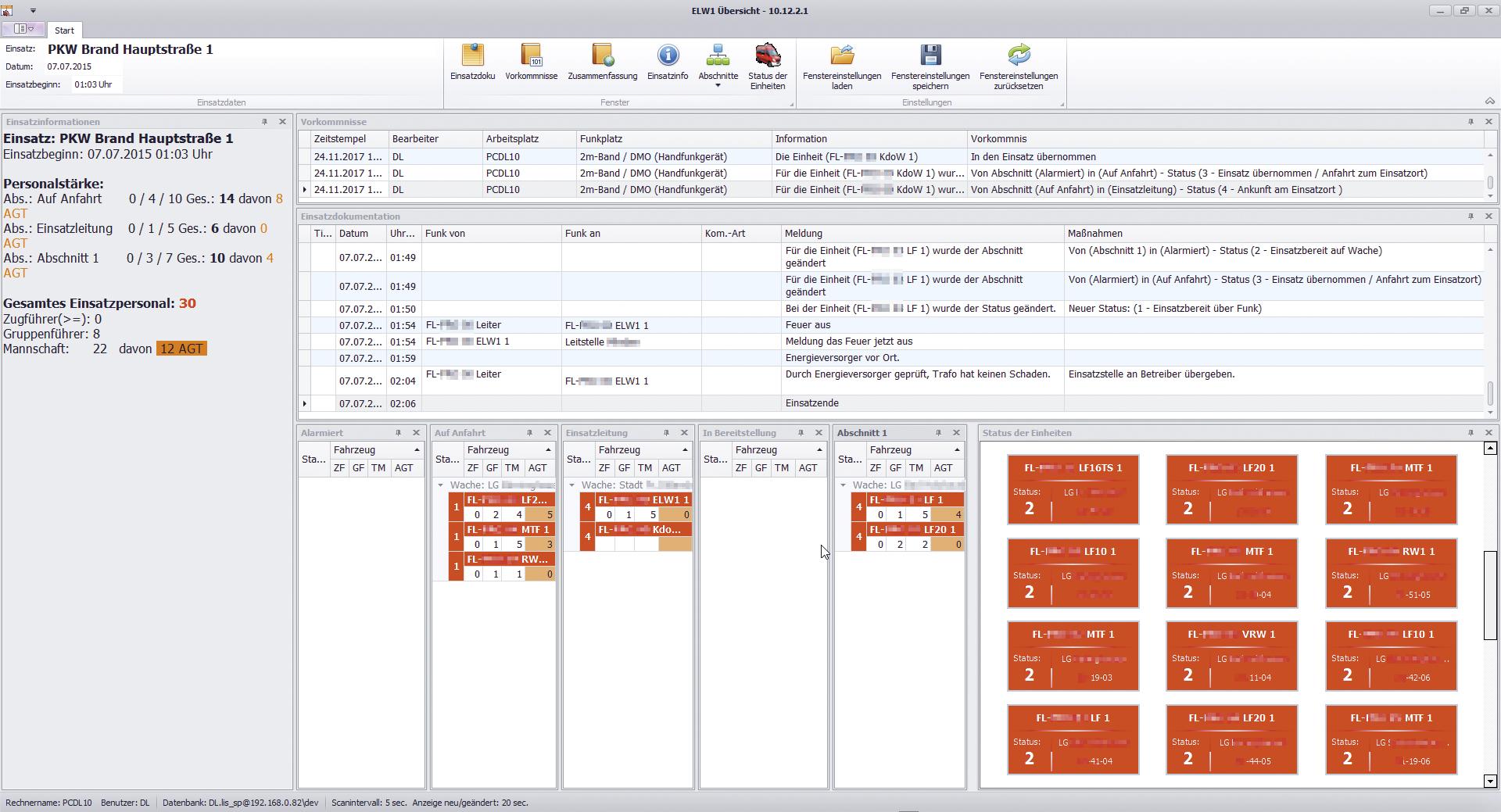The width and height of the screenshot is (1501, 812).
Task: Save layout via Fenstereinstellungen speichern
Action: (x=930, y=66)
